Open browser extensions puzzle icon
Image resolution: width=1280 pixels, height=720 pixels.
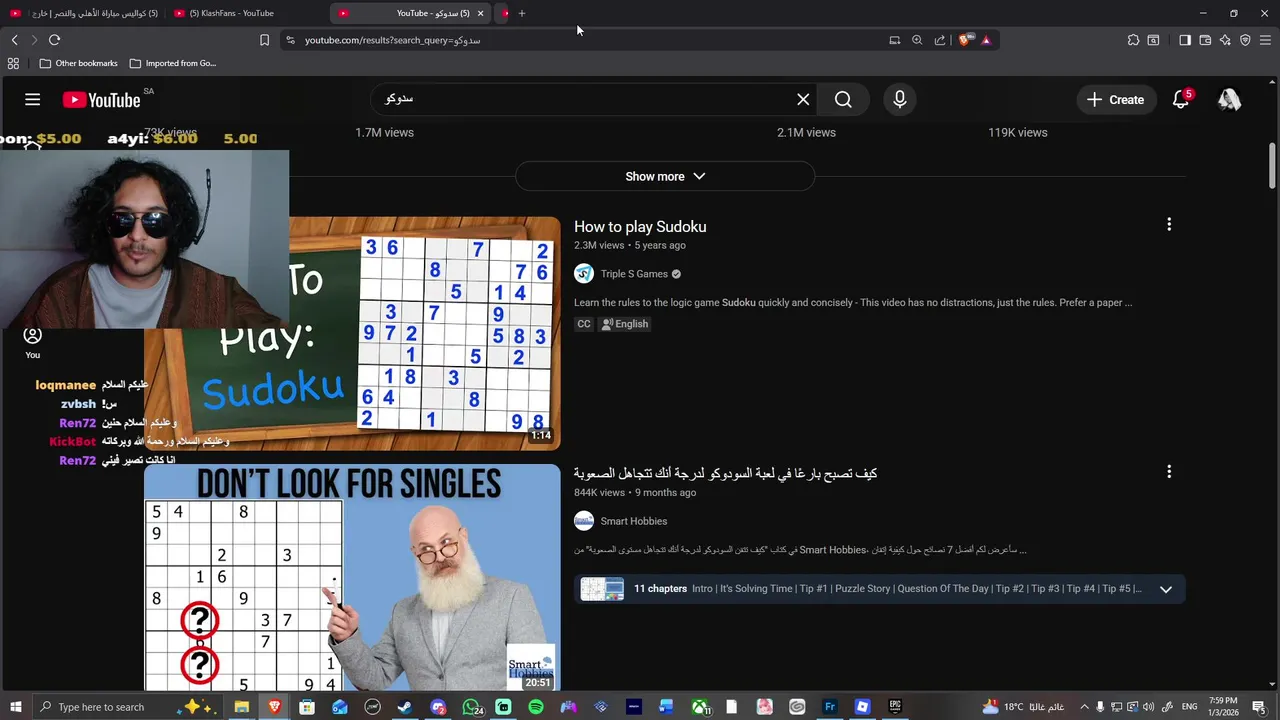pos(1133,40)
